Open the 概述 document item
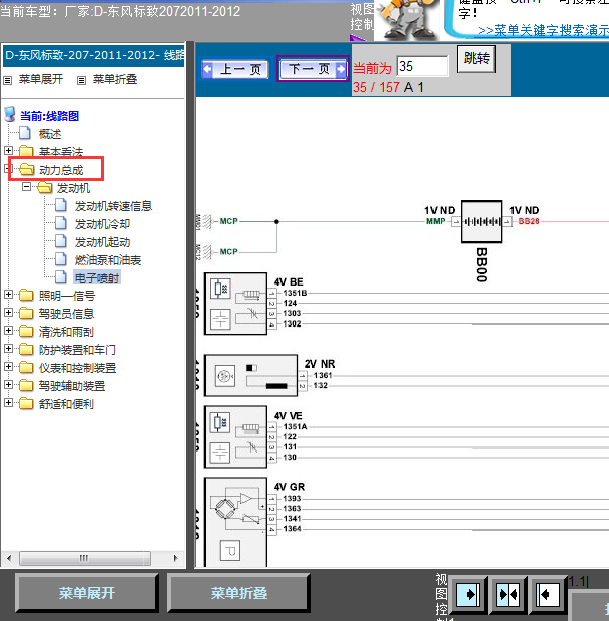This screenshot has height=621, width=609. pos(50,134)
